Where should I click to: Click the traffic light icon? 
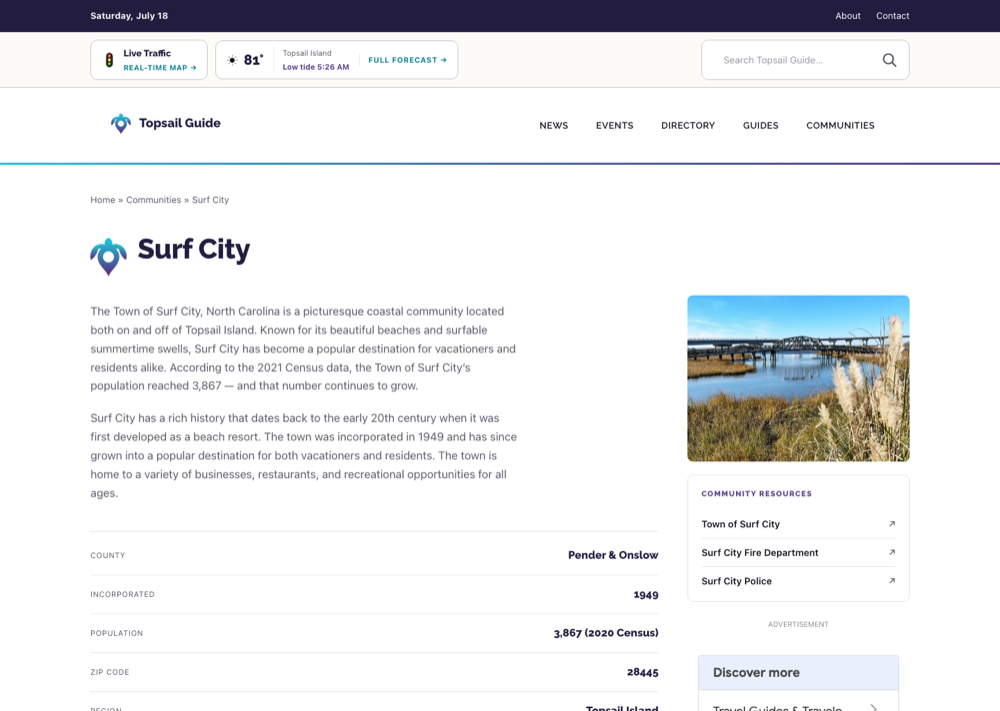coord(109,60)
